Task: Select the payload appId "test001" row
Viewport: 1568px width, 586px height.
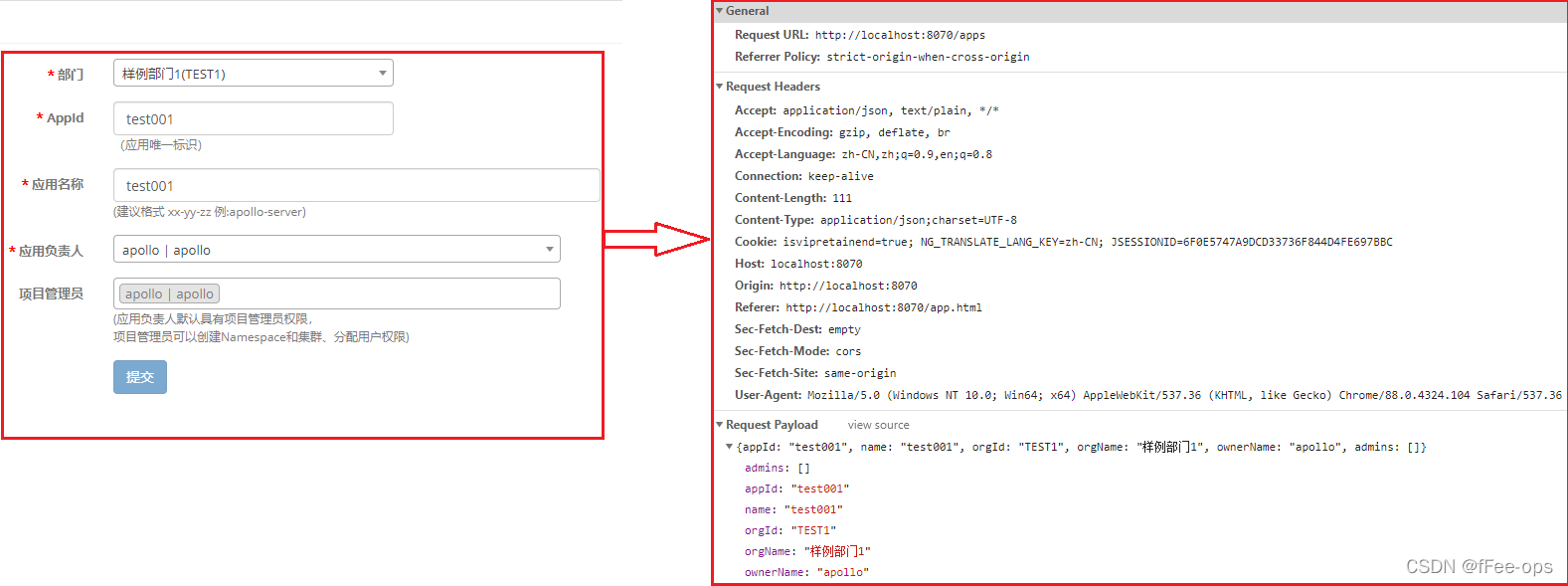Action: point(796,488)
